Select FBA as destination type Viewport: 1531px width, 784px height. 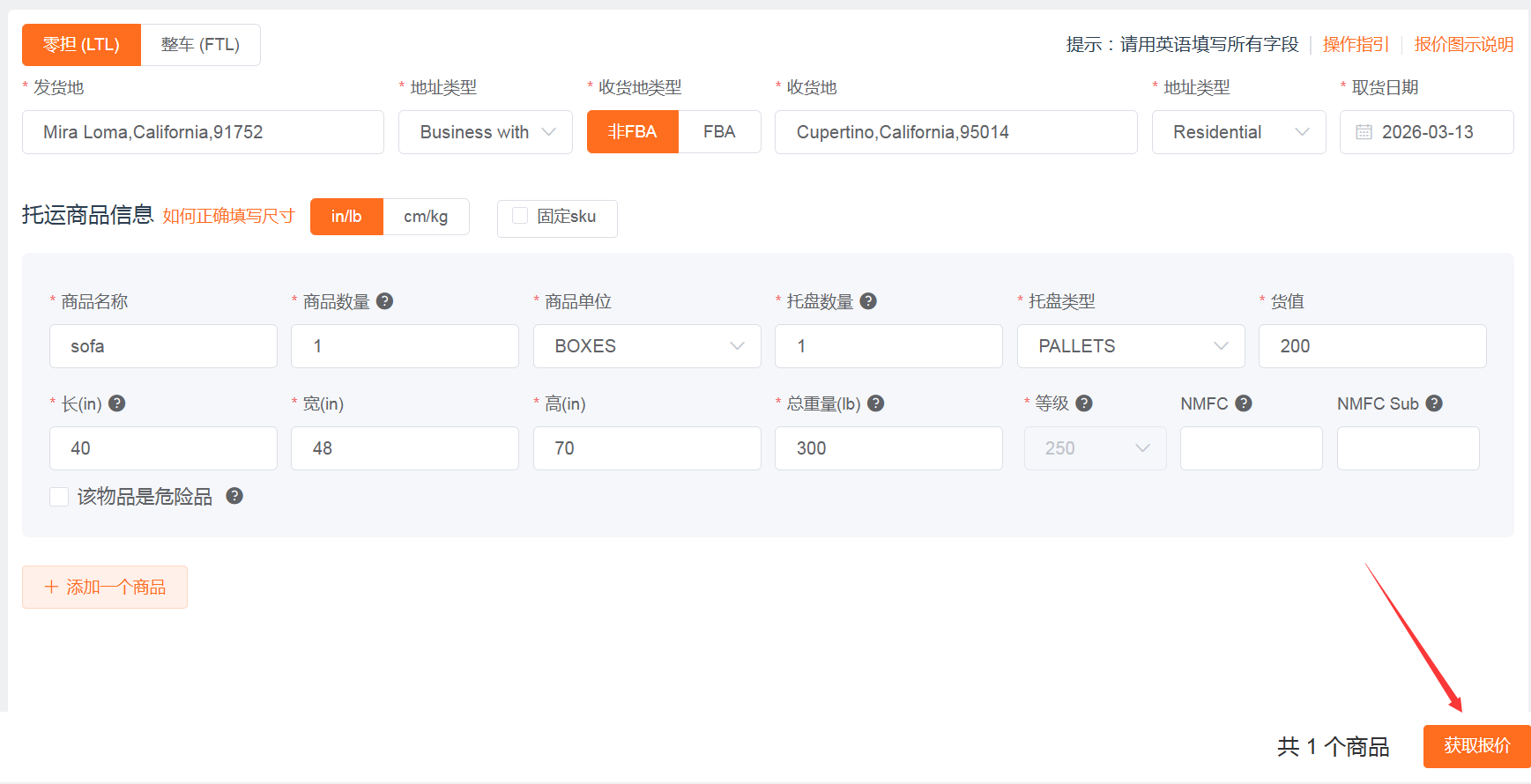point(719,132)
